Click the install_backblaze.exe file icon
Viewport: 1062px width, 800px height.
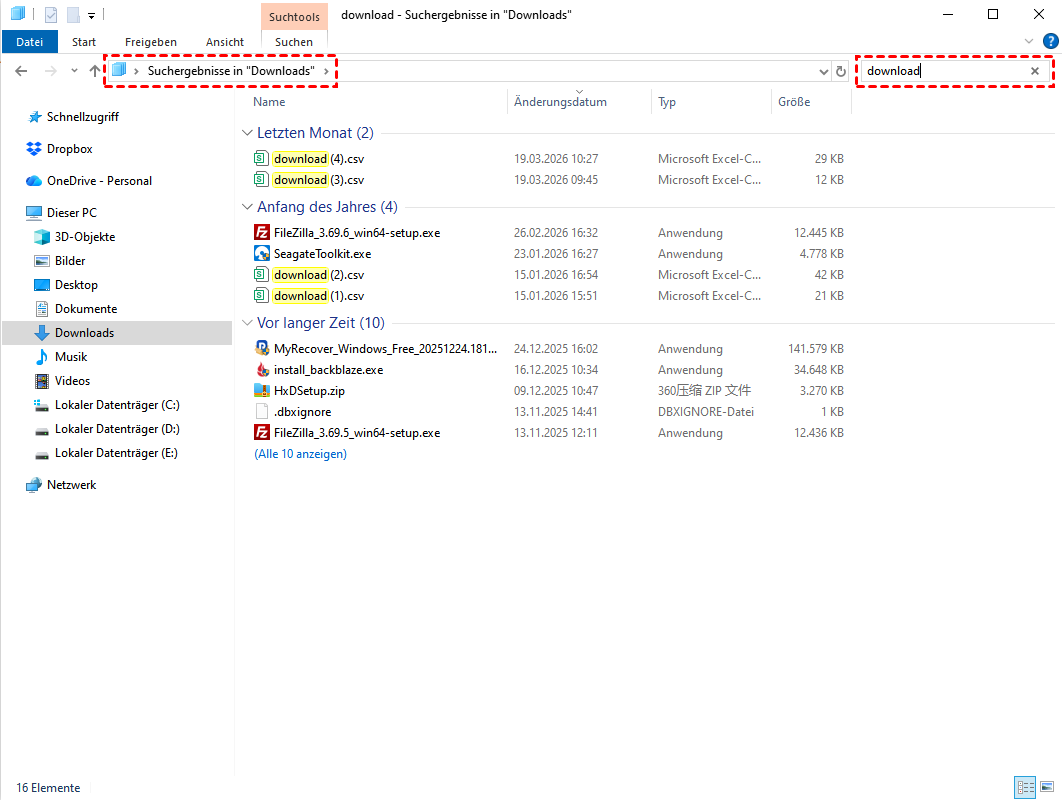(x=262, y=370)
